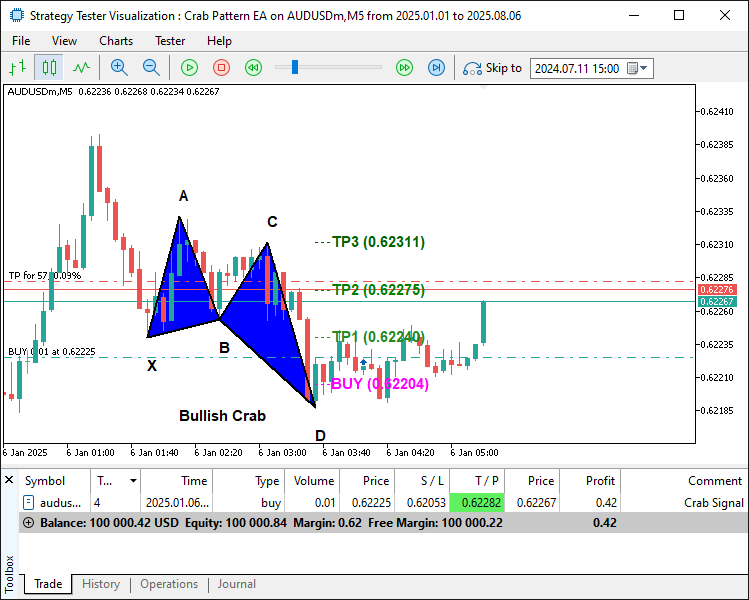Zoom in on the chart
Viewport: 749px width, 600px height.
pyautogui.click(x=119, y=68)
